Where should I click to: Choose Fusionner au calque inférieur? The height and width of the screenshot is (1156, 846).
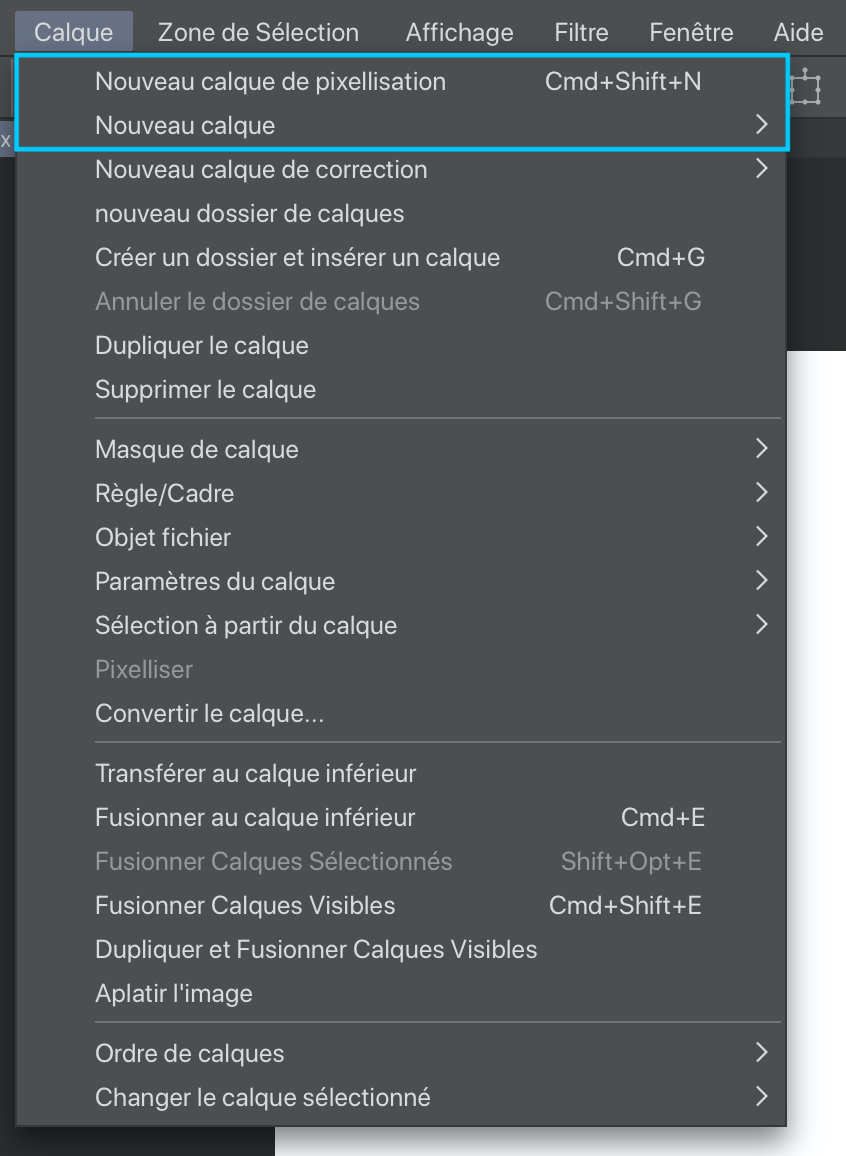click(255, 818)
